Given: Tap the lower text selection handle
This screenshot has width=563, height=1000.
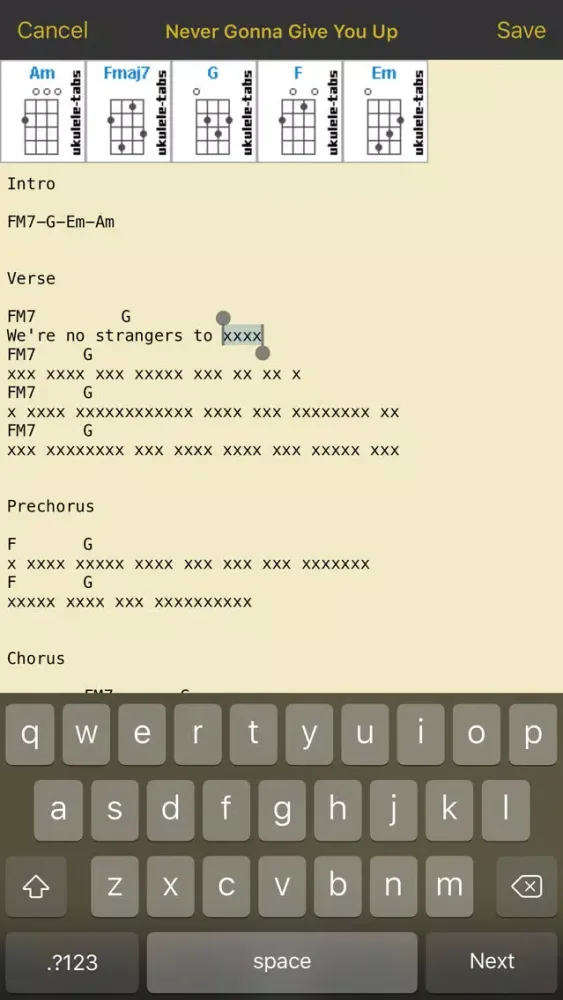Looking at the screenshot, I should tap(262, 353).
